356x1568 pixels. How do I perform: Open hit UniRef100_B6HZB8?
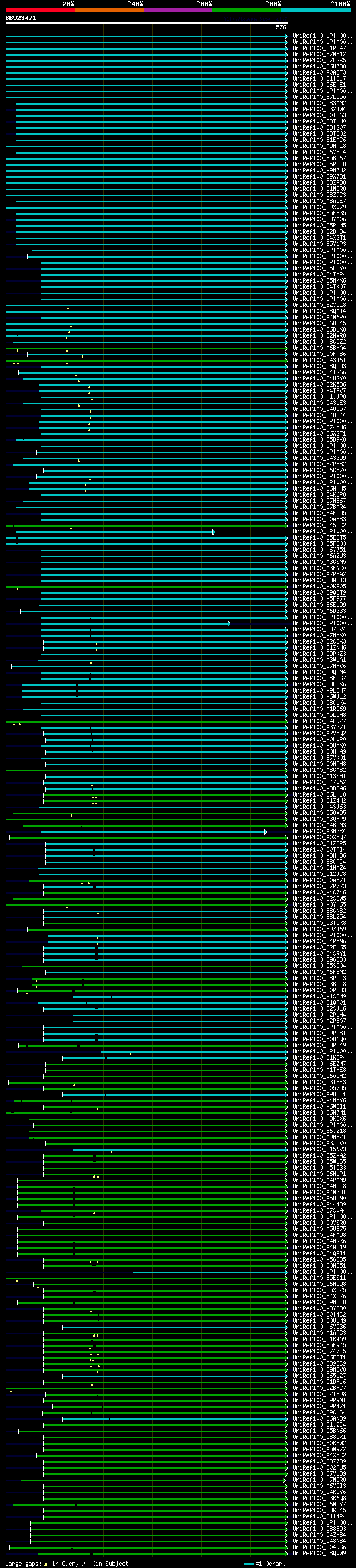pos(319,66)
